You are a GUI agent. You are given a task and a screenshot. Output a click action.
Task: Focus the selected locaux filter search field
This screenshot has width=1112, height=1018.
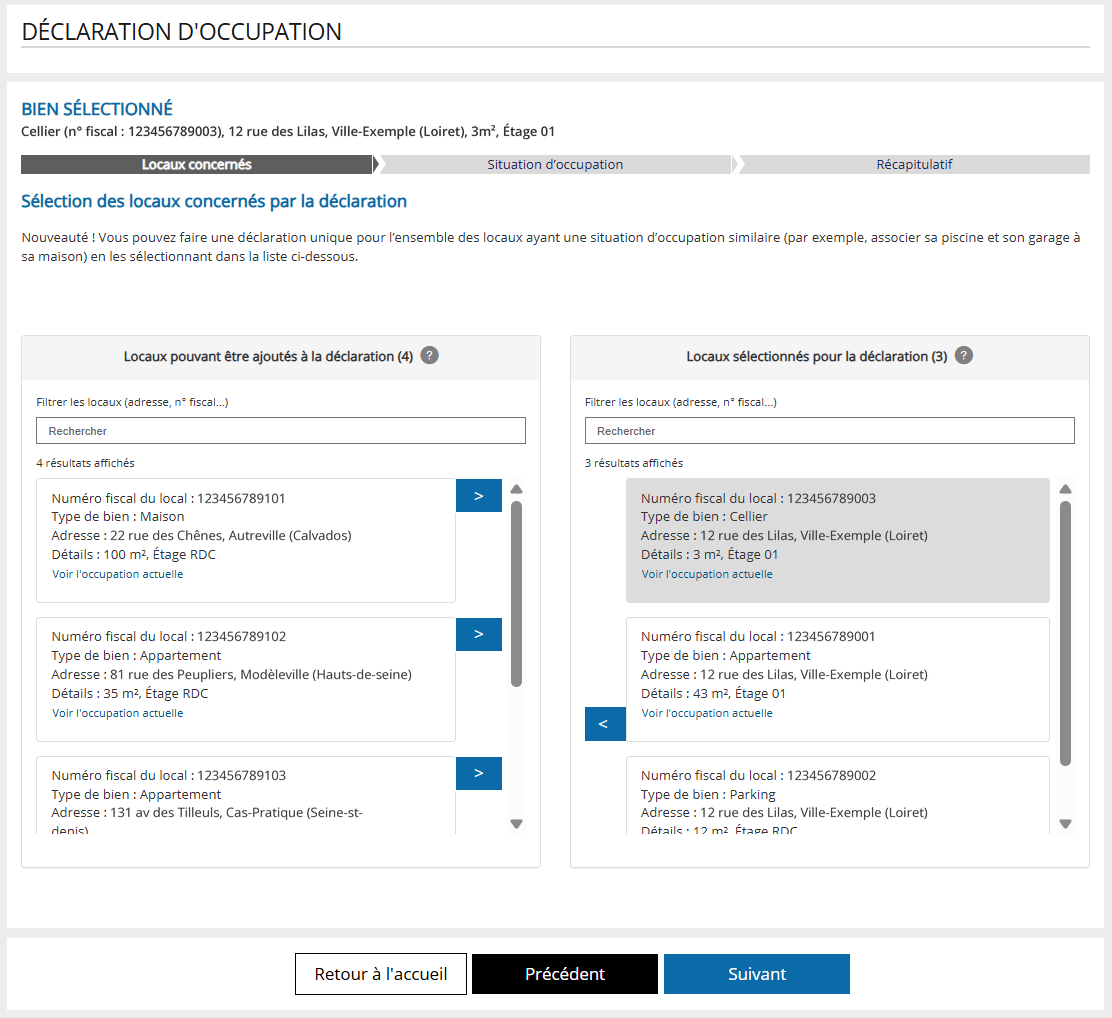830,431
